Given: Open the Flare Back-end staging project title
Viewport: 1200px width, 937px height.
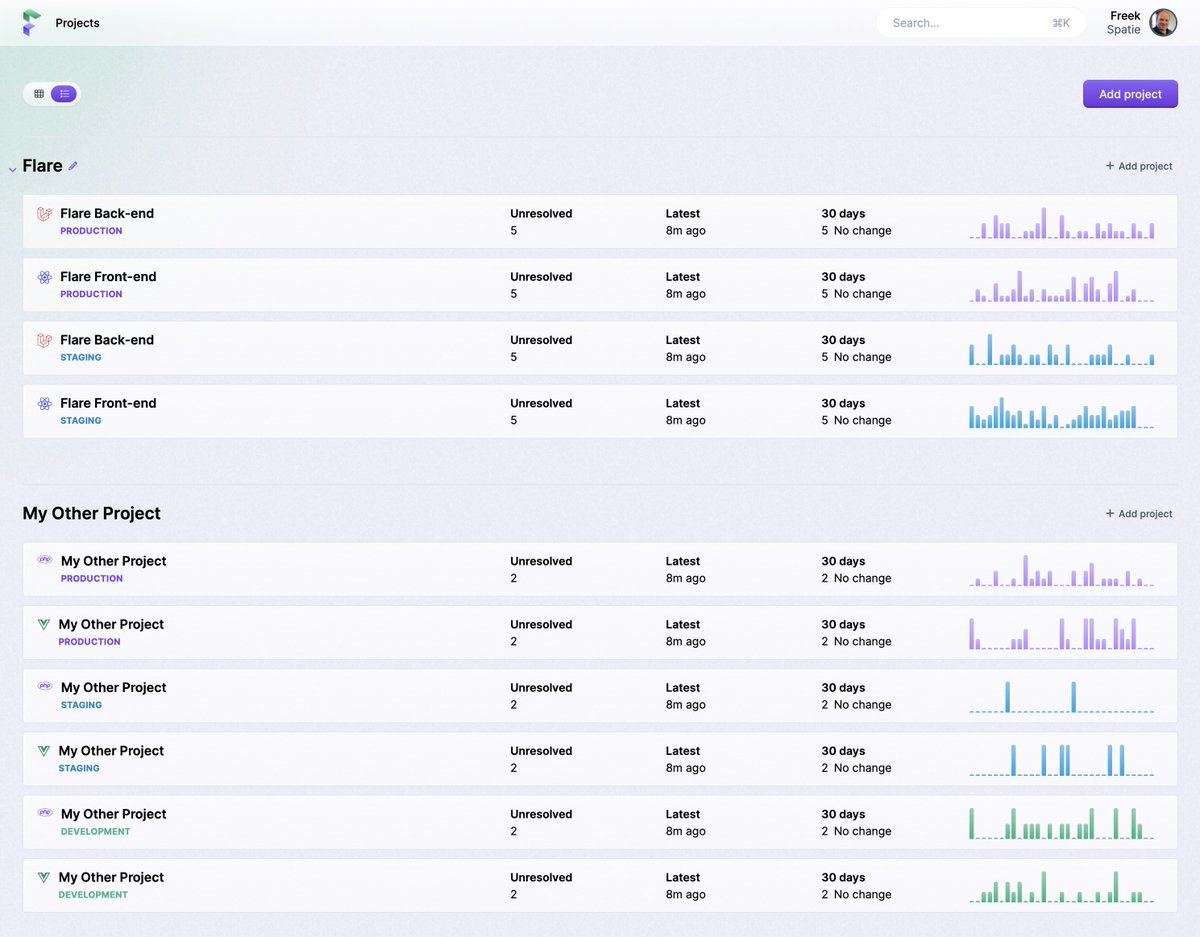Looking at the screenshot, I should pyautogui.click(x=107, y=340).
